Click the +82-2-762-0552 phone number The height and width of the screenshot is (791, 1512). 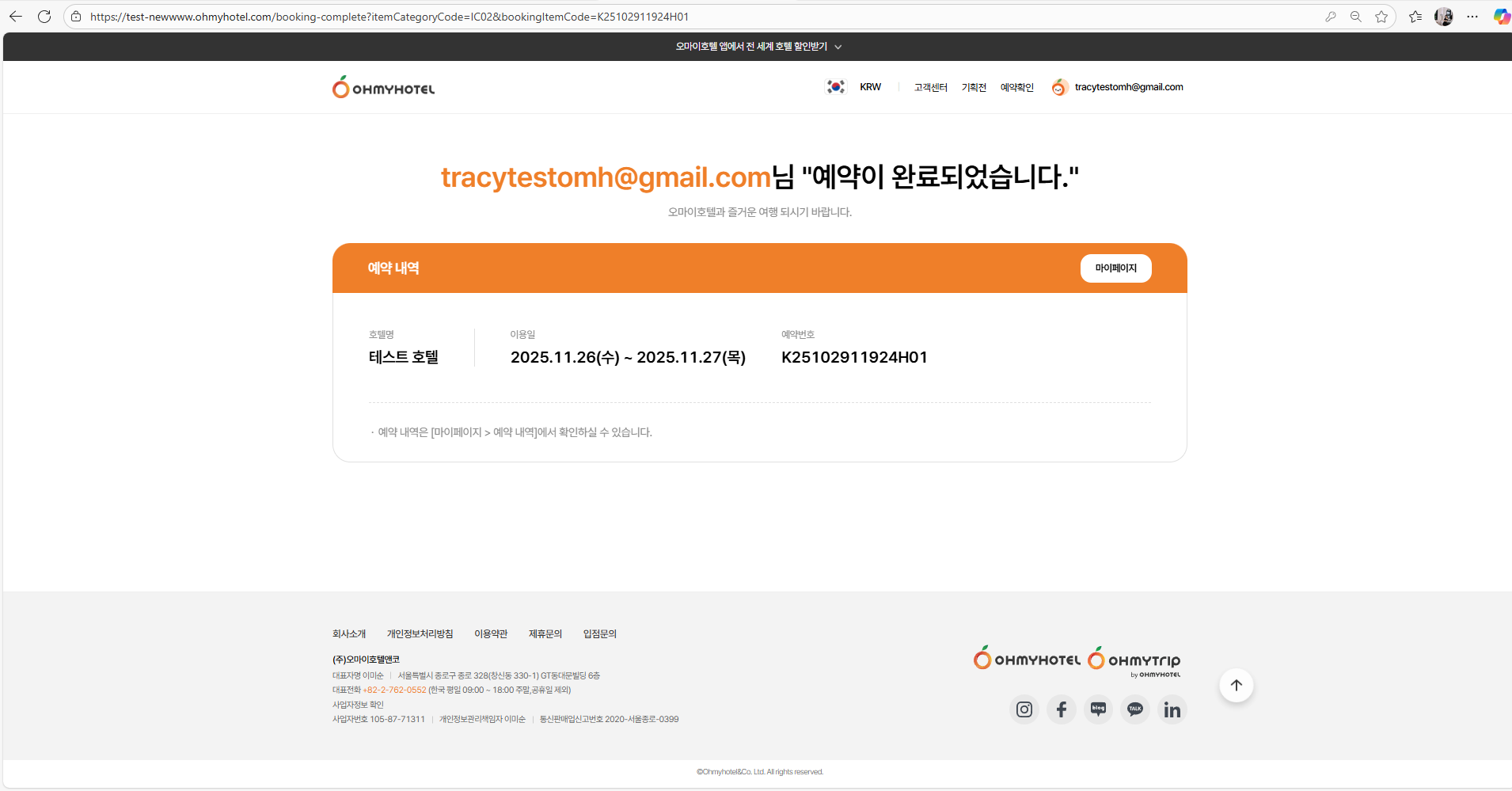tap(394, 690)
